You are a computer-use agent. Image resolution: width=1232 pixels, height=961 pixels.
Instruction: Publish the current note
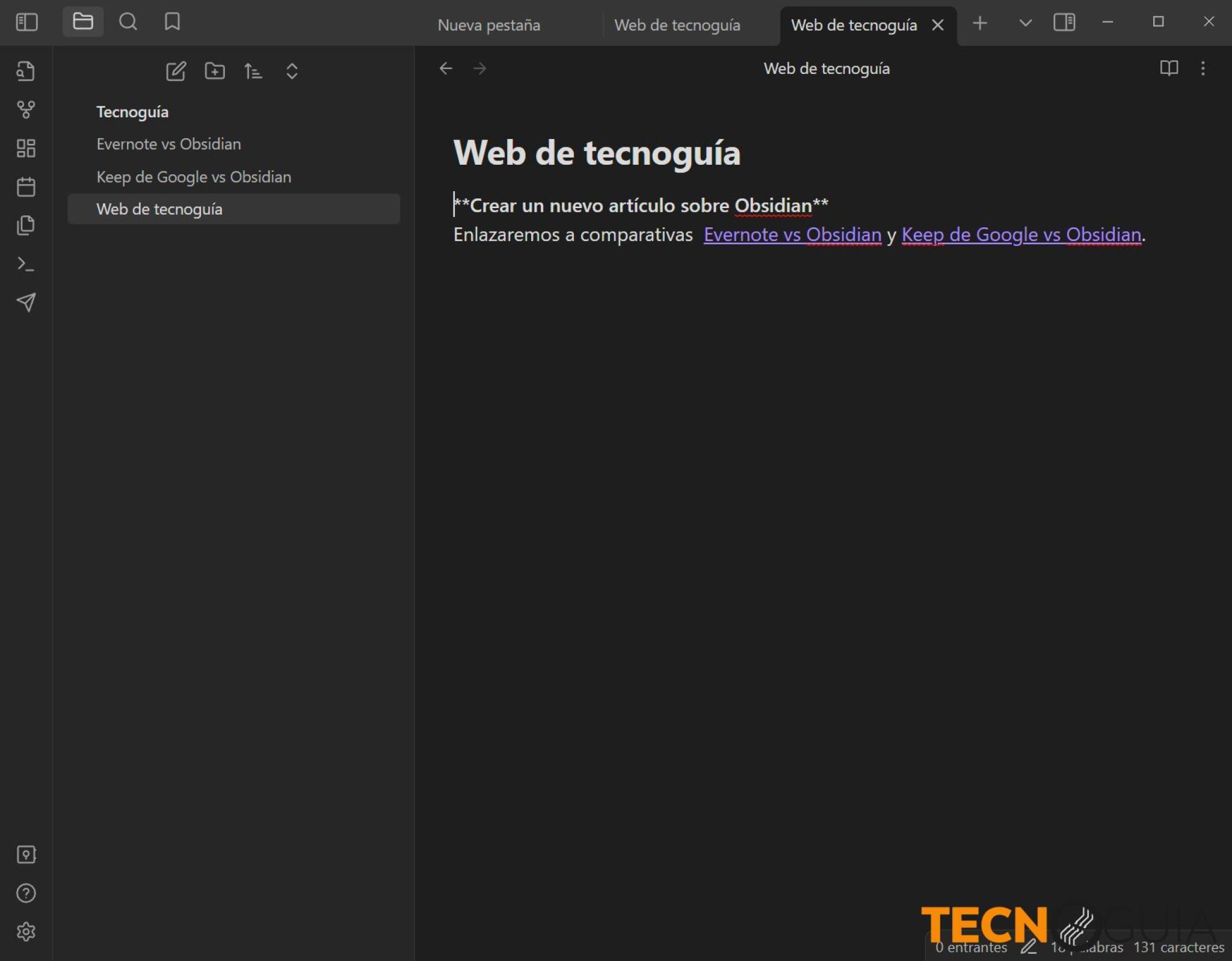tap(26, 303)
